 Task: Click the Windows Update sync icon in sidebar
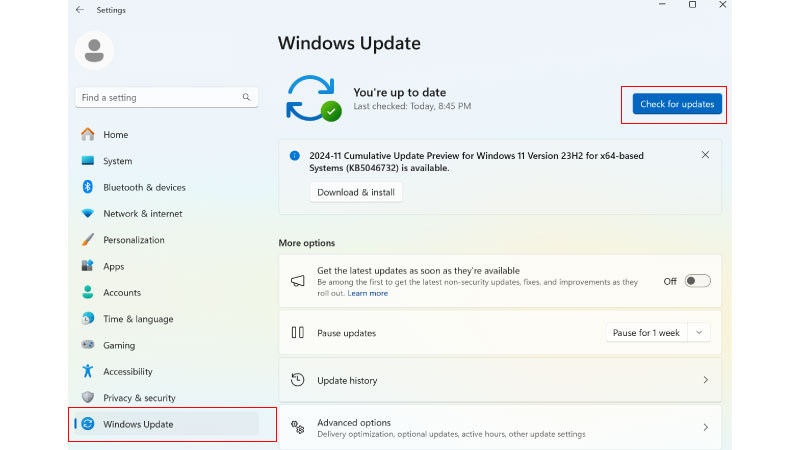tap(88, 423)
